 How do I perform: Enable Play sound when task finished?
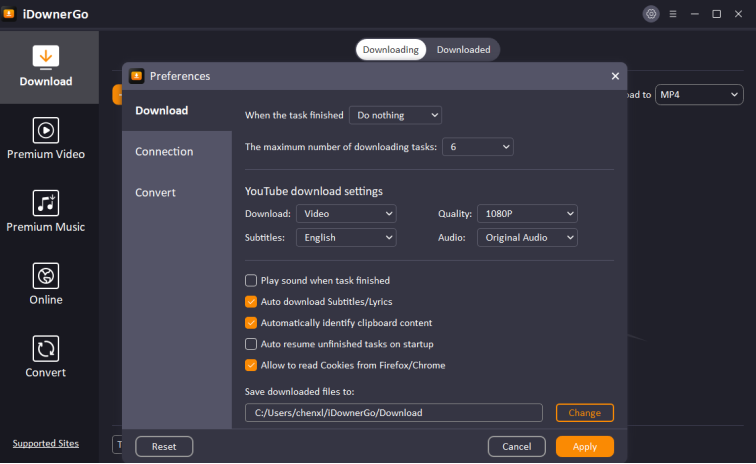click(251, 280)
